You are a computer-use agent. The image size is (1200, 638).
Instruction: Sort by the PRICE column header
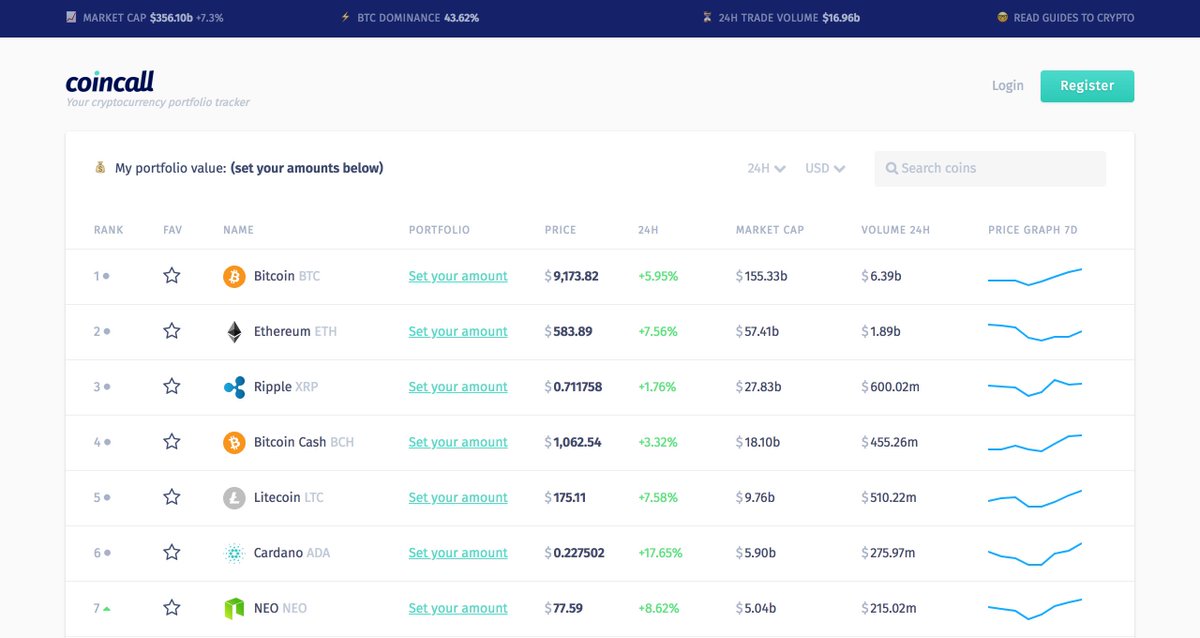pyautogui.click(x=560, y=230)
